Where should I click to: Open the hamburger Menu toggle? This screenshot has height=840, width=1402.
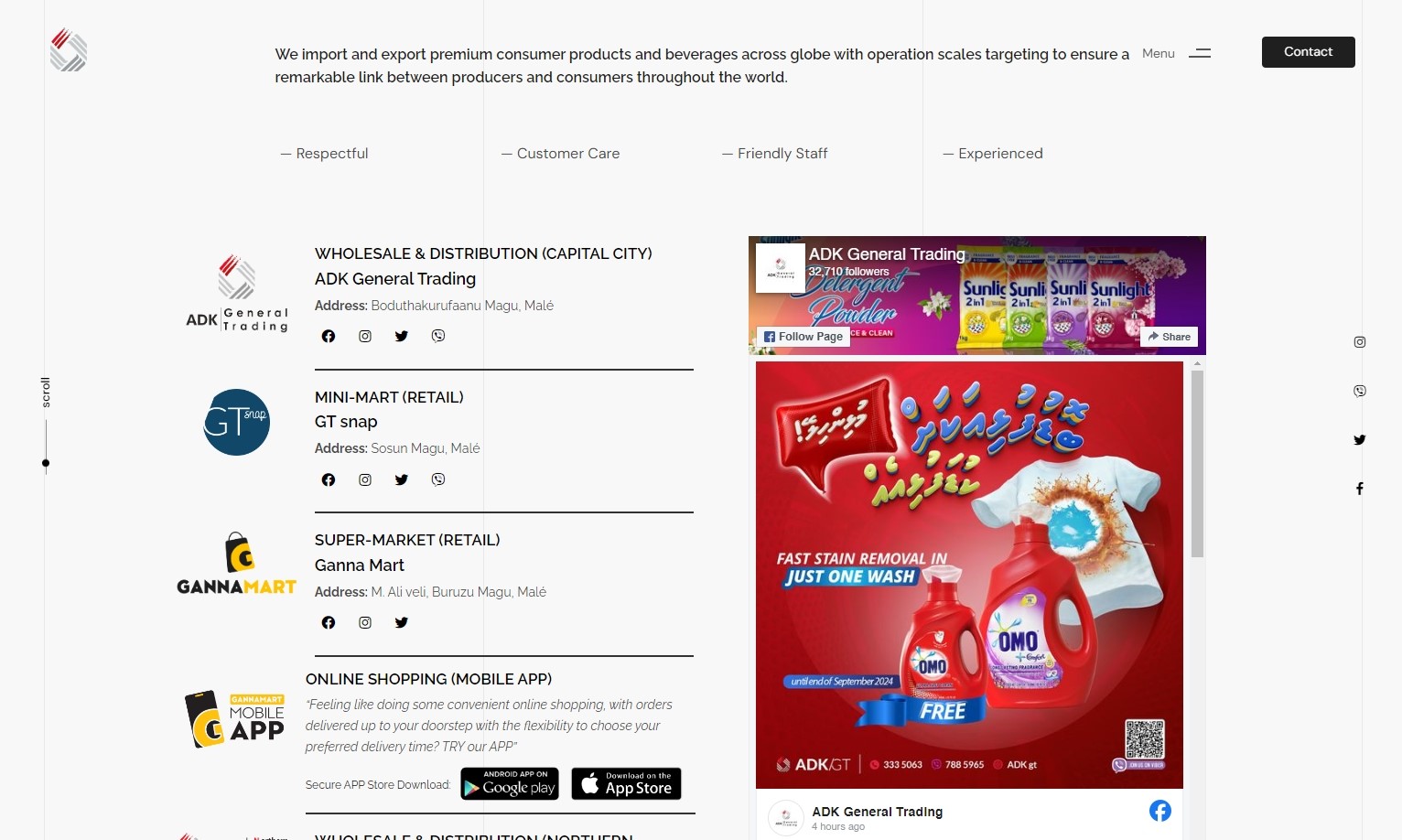click(x=1200, y=53)
